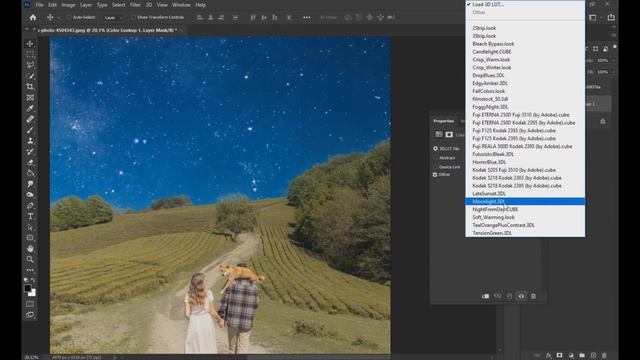Choose Load 3D LUT... option

click(525, 4)
